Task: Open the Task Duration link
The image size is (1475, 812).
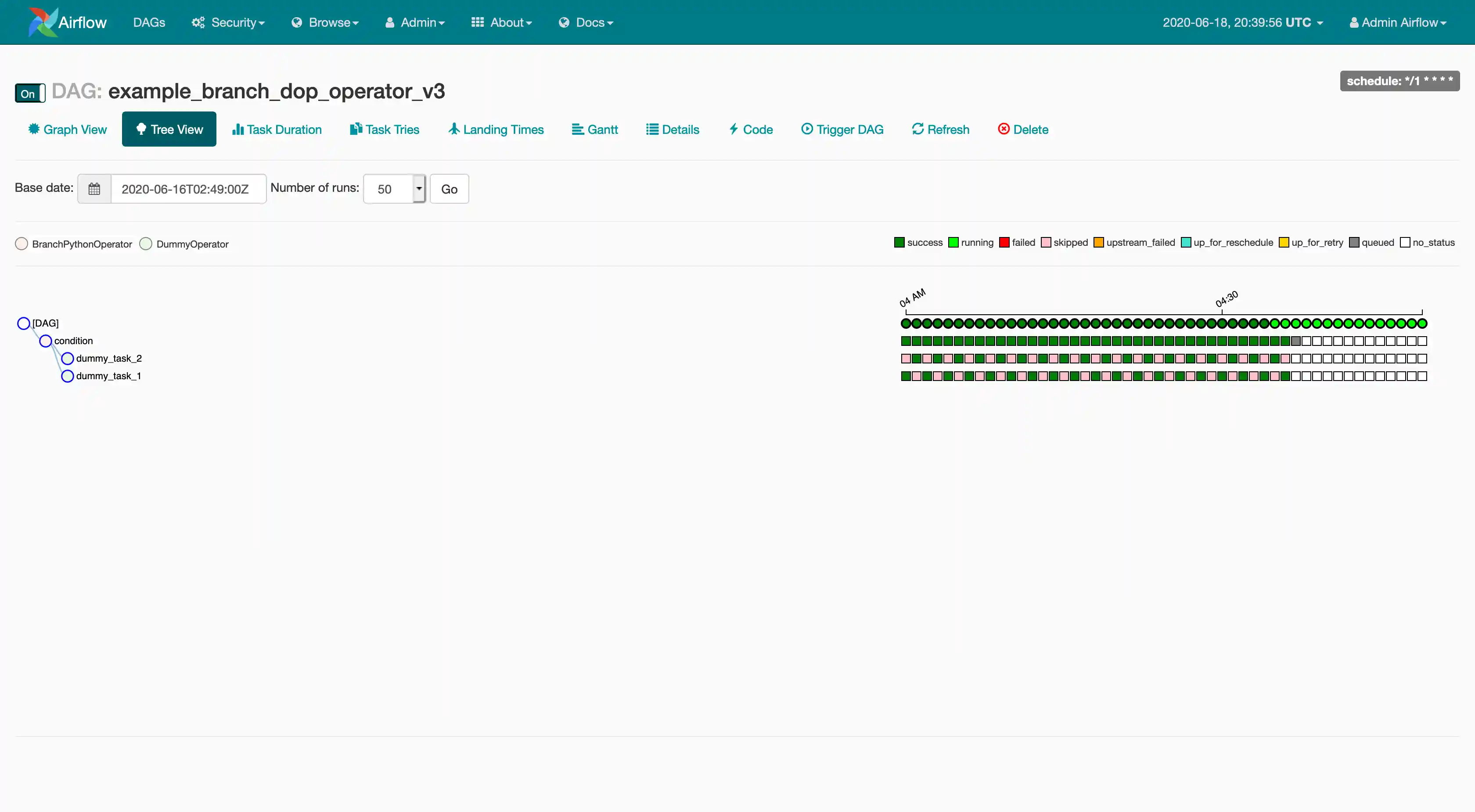Action: click(x=277, y=129)
